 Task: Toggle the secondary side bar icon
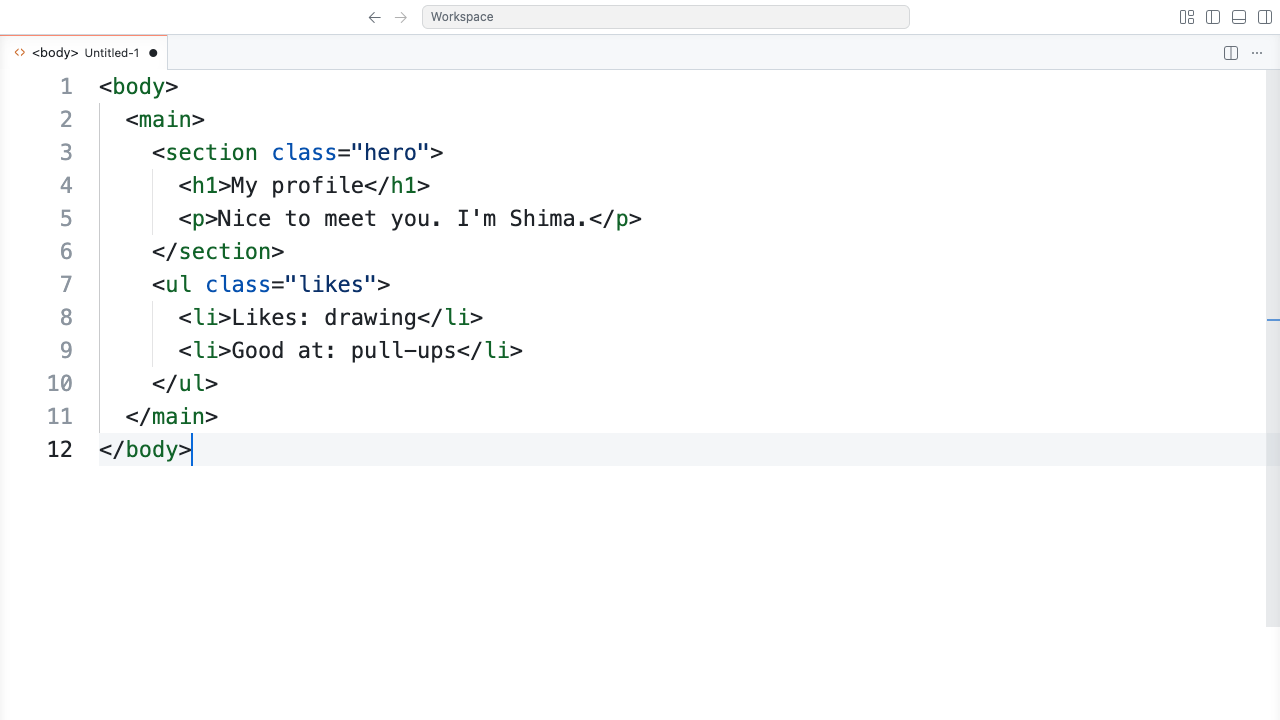(1265, 17)
